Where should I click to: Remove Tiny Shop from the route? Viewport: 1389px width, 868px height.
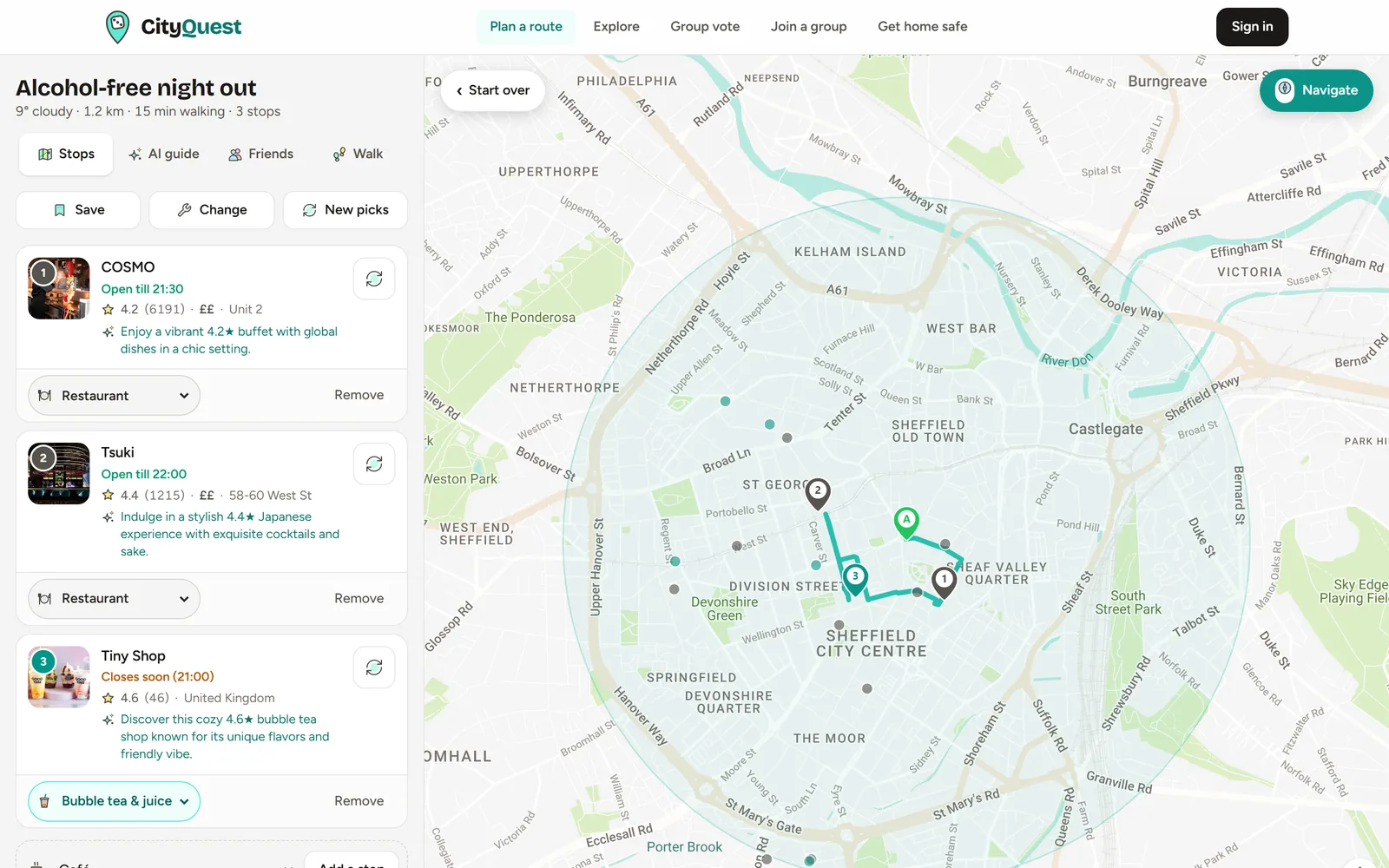pyautogui.click(x=359, y=801)
